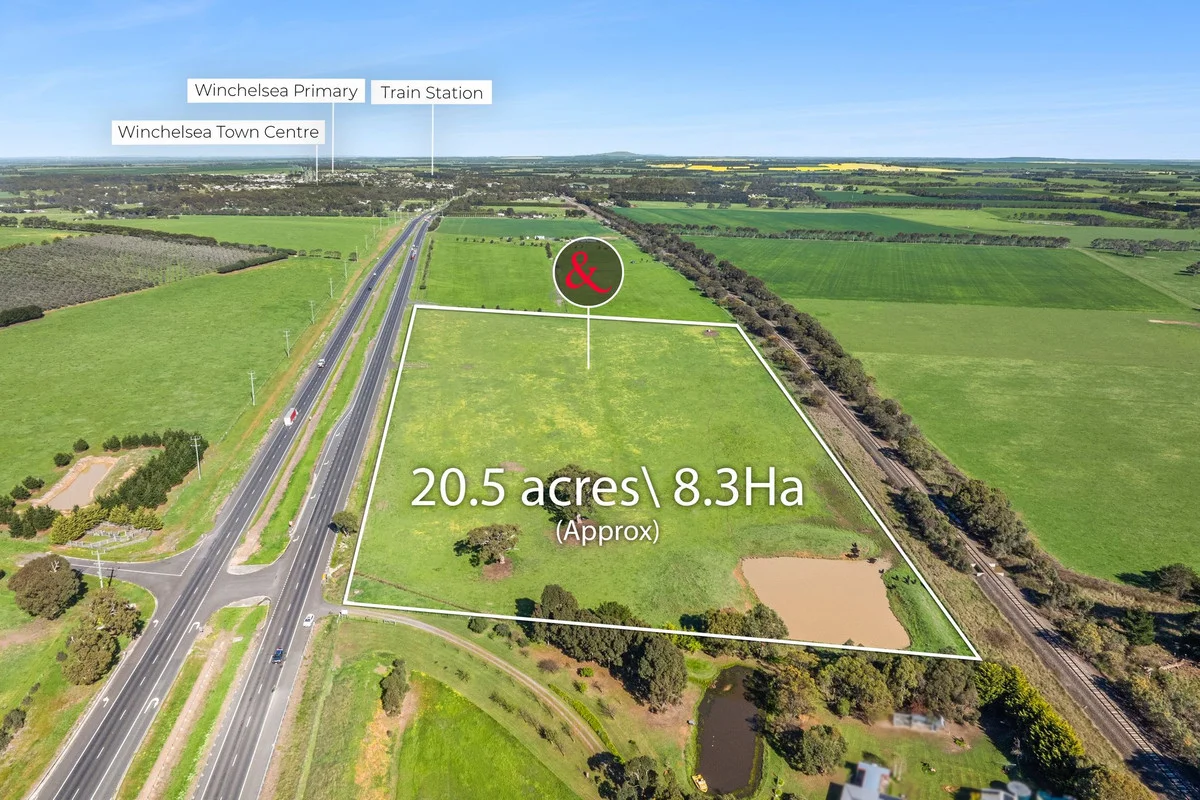Open the Winchelsea Primary location callout
Viewport: 1200px width, 800px height.
click(276, 90)
